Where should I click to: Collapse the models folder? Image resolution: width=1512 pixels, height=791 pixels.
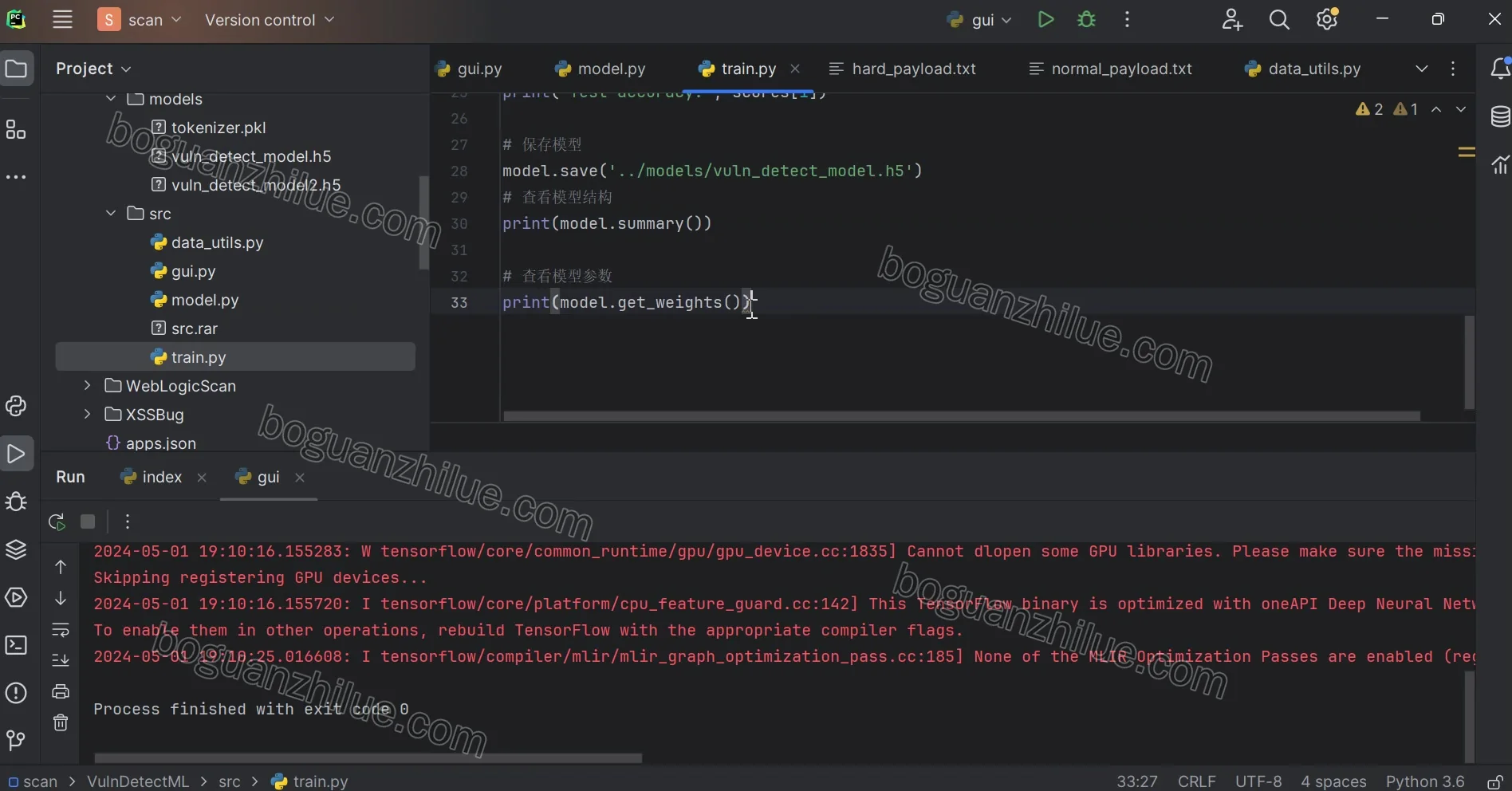(111, 99)
